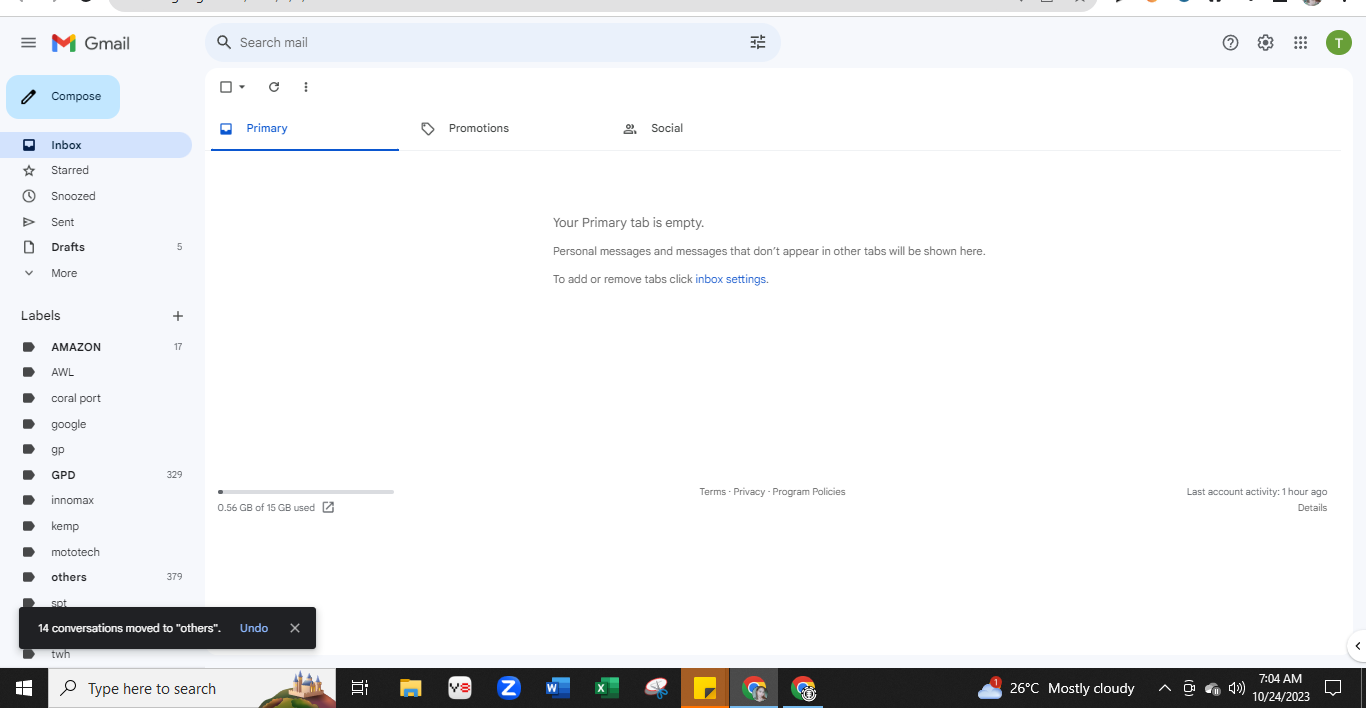Image resolution: width=1366 pixels, height=708 pixels.
Task: Open Sticky Notes from taskbar
Action: [x=705, y=688]
